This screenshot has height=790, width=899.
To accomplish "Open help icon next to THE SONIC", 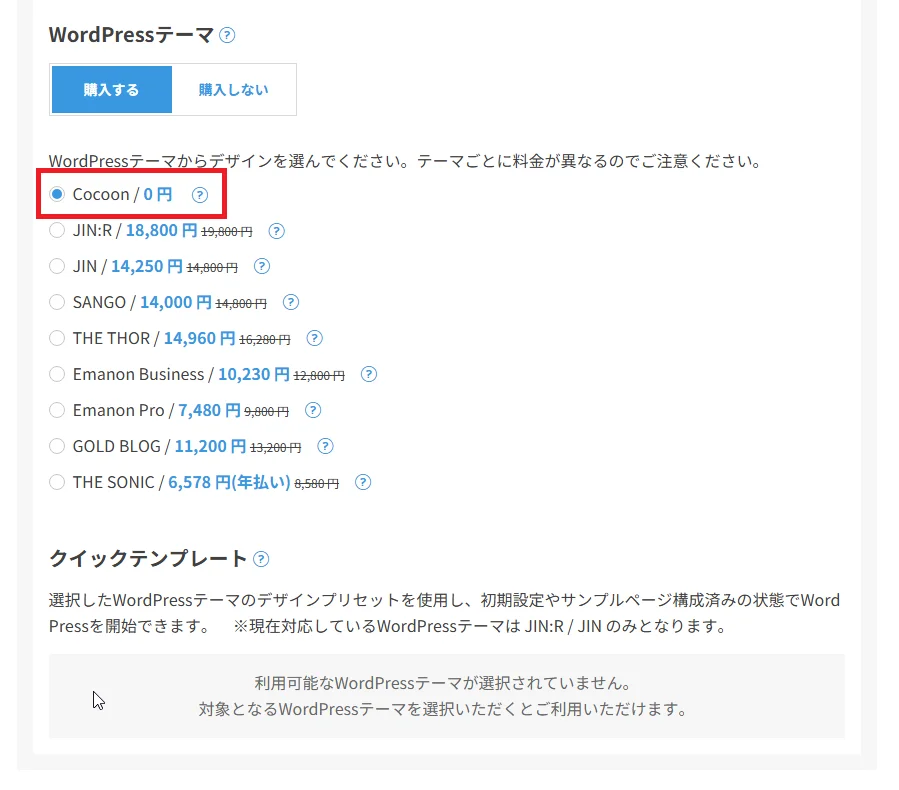I will click(363, 482).
